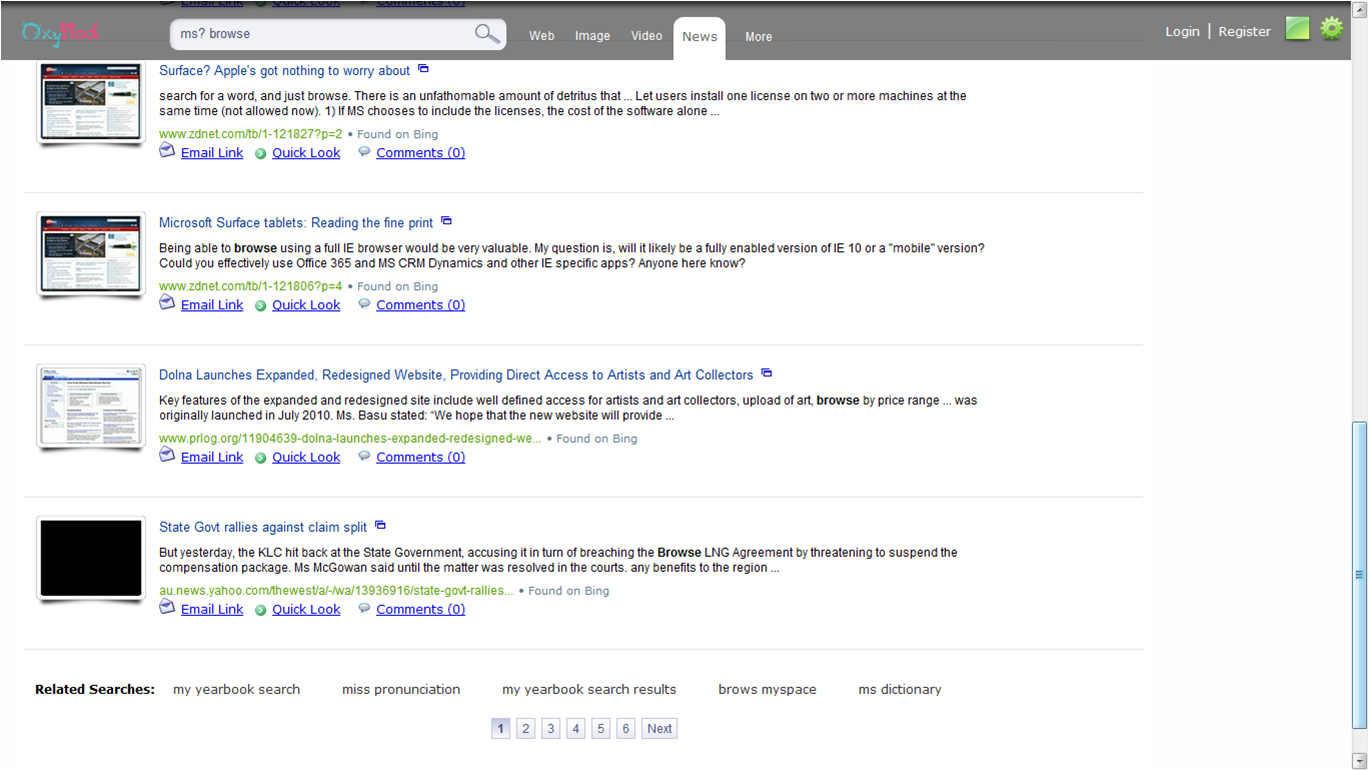Visit the www.prlog.org Dolna URL
1369x771 pixels.
tap(350, 438)
